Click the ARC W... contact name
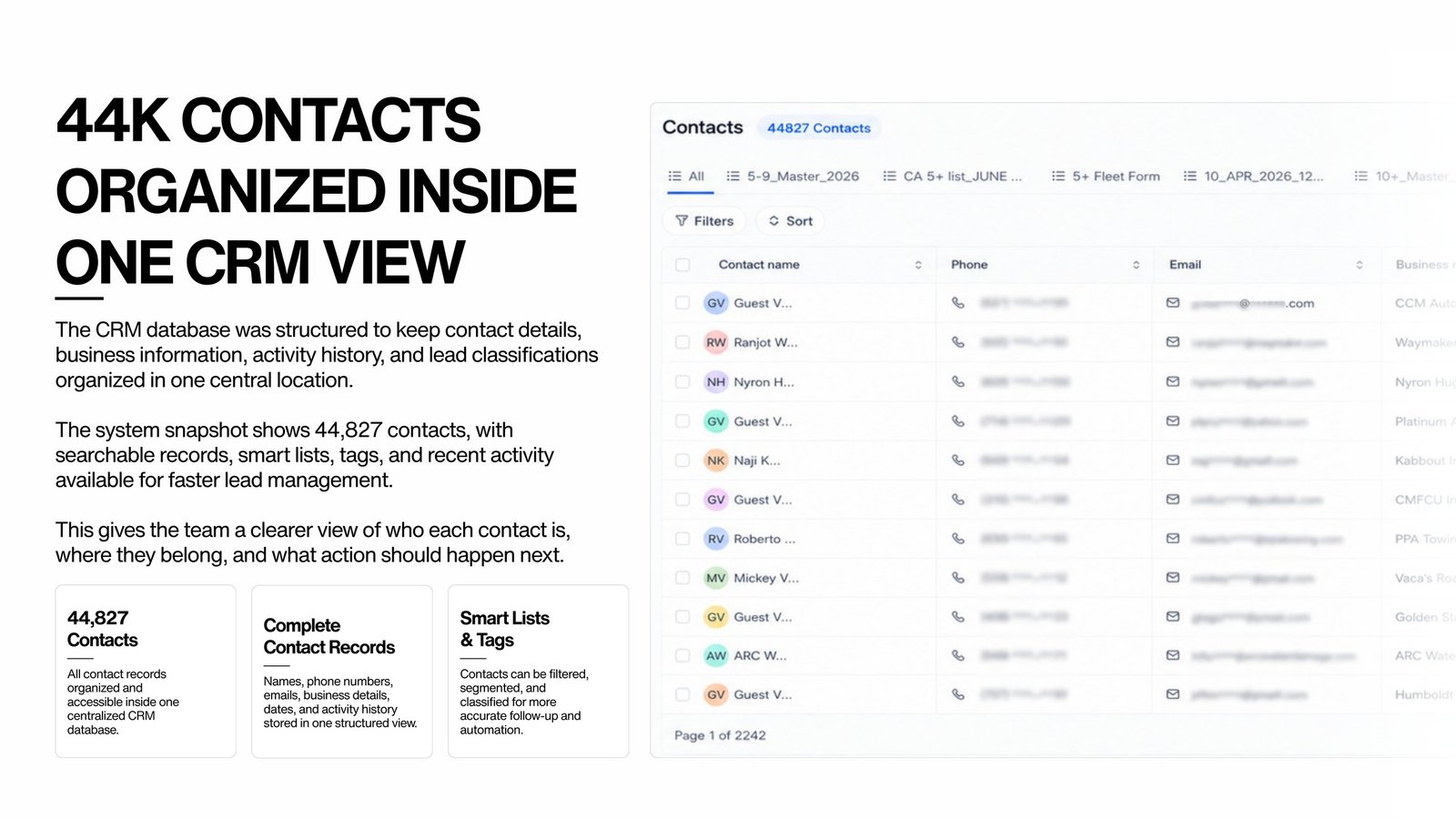The width and height of the screenshot is (1456, 819). click(760, 655)
